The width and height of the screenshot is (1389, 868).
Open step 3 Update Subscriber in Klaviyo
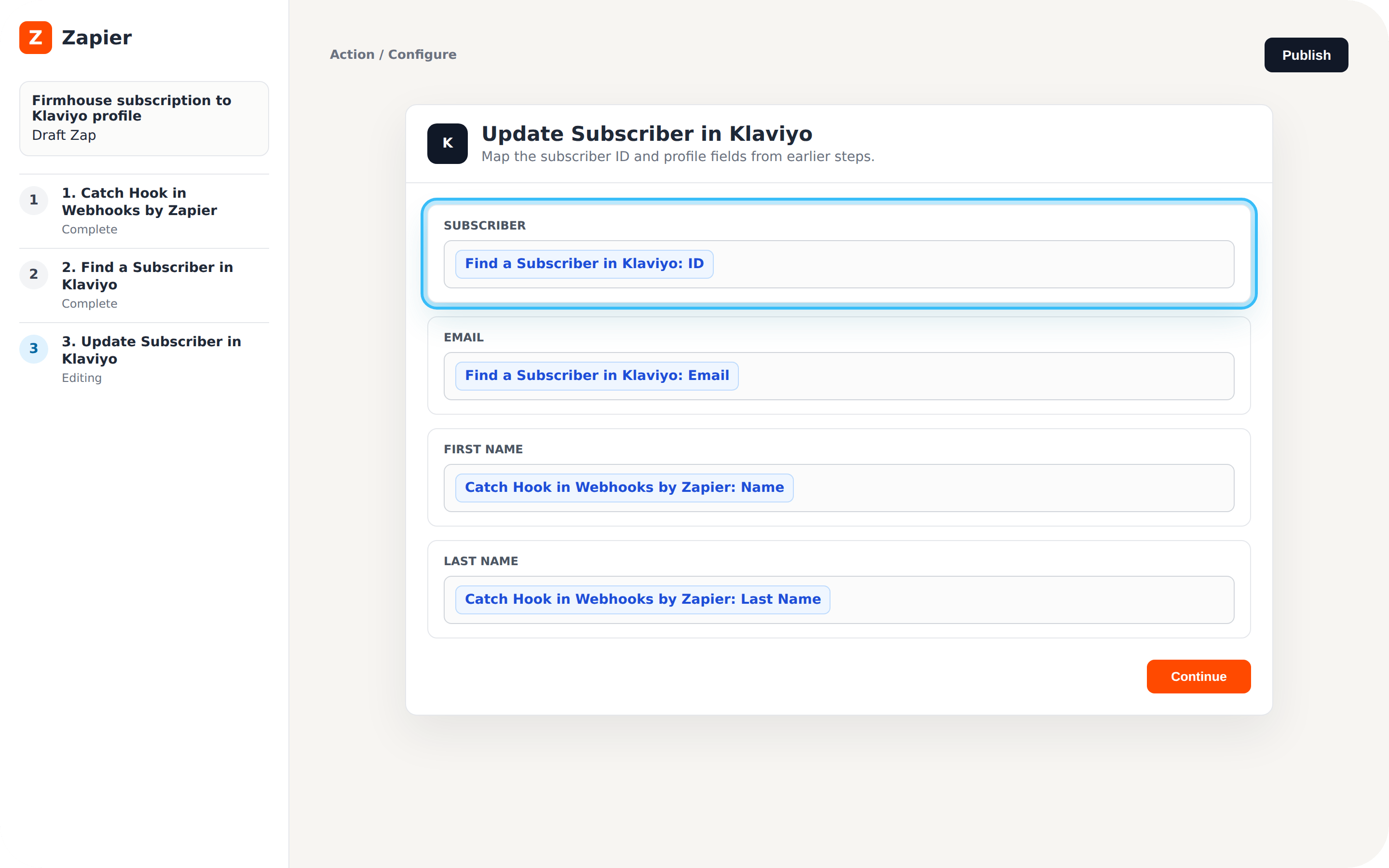[144, 359]
